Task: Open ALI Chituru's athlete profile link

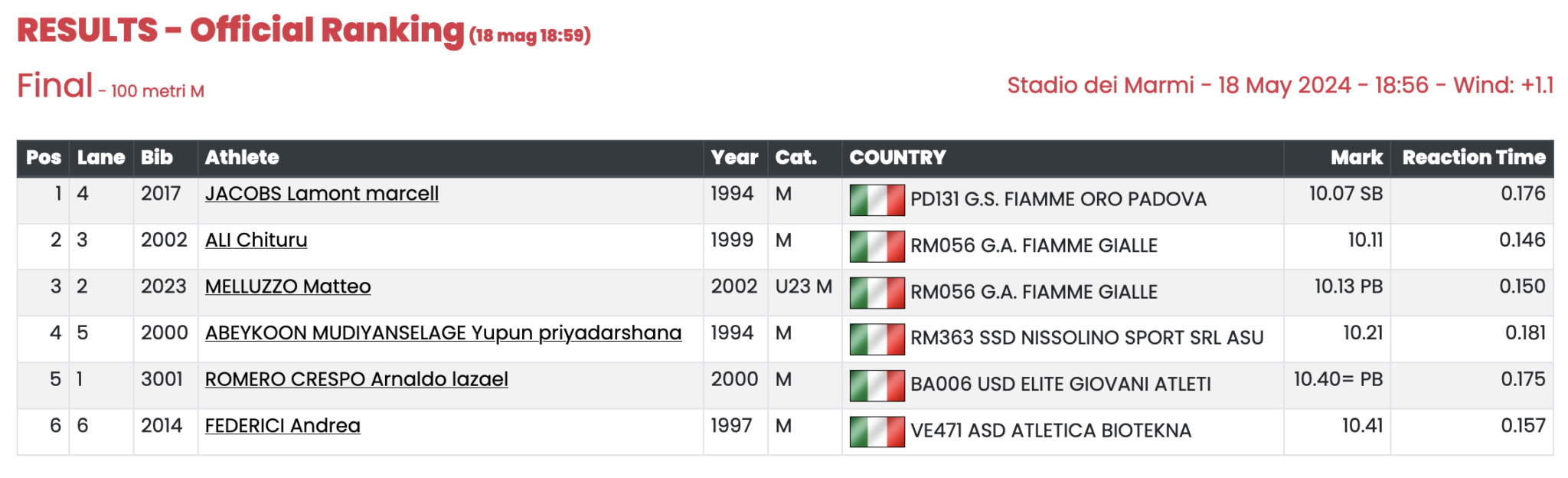Action: click(x=256, y=241)
